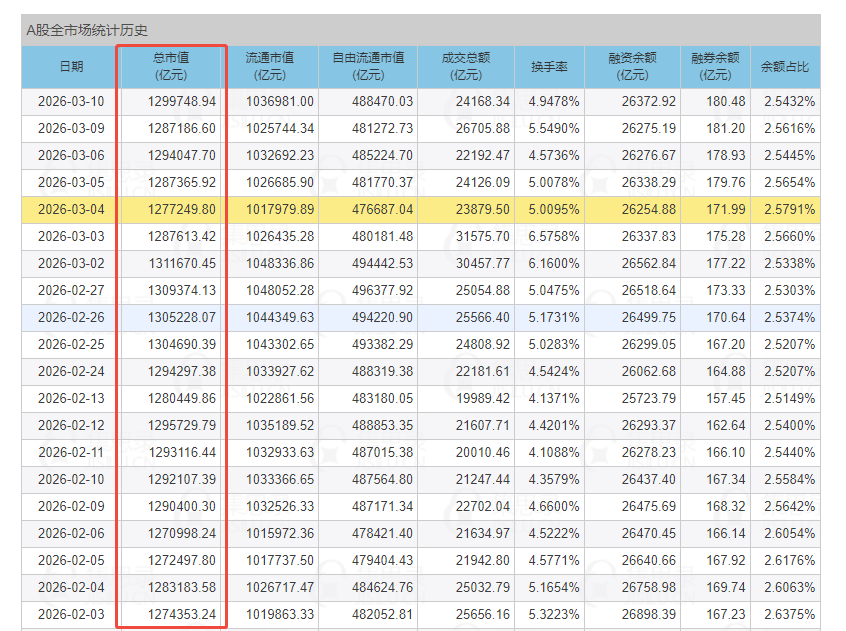
Task: Click the 融资余额 (亿元) column header
Action: pyautogui.click(x=633, y=67)
